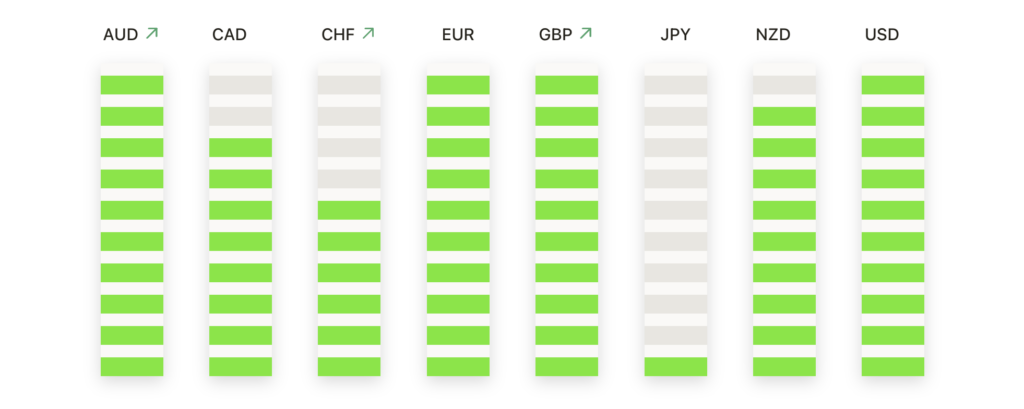The height and width of the screenshot is (409, 1024).
Task: Click the USD currency header
Action: click(x=882, y=35)
